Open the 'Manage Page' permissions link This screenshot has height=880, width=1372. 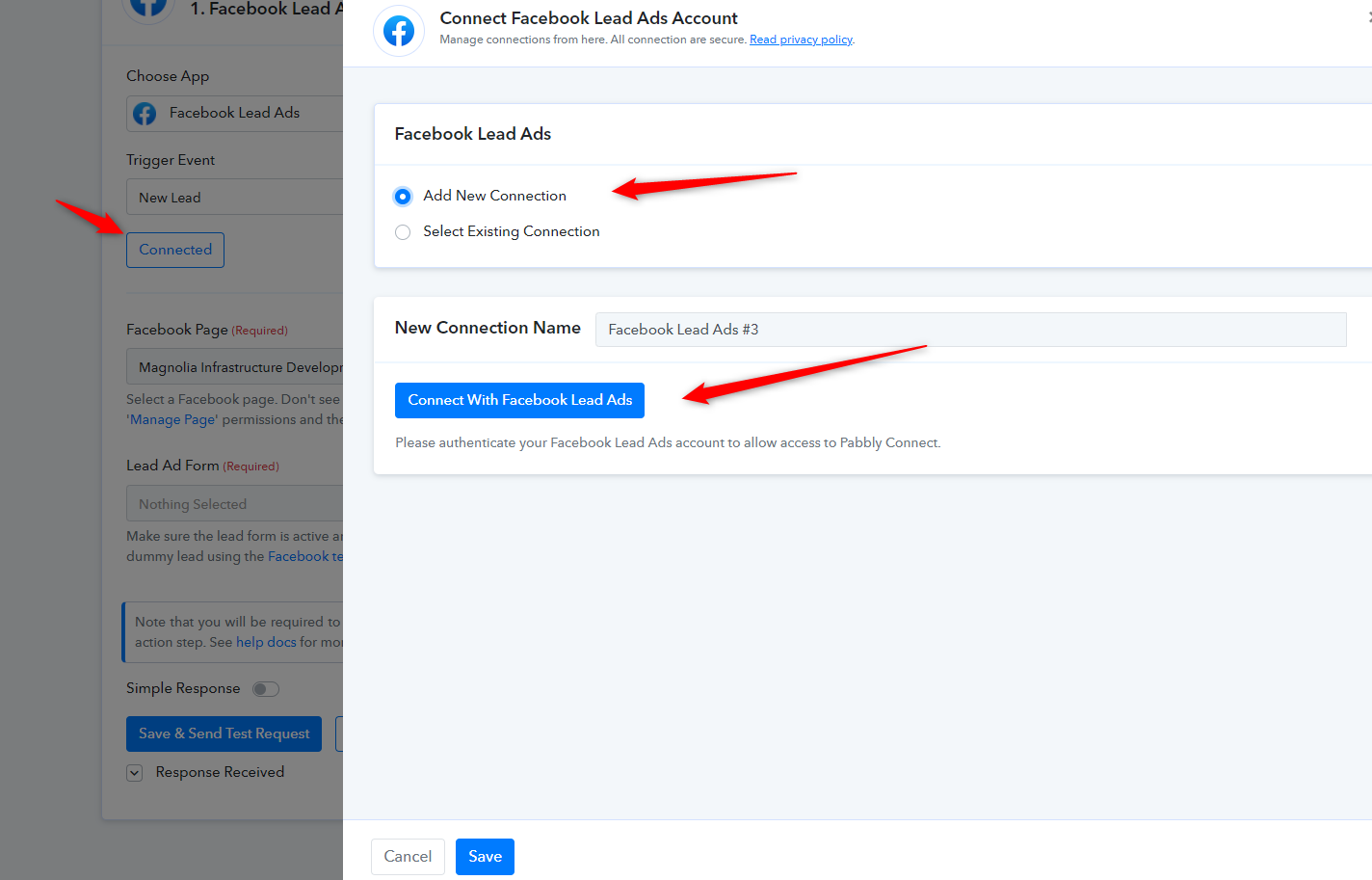tap(172, 420)
